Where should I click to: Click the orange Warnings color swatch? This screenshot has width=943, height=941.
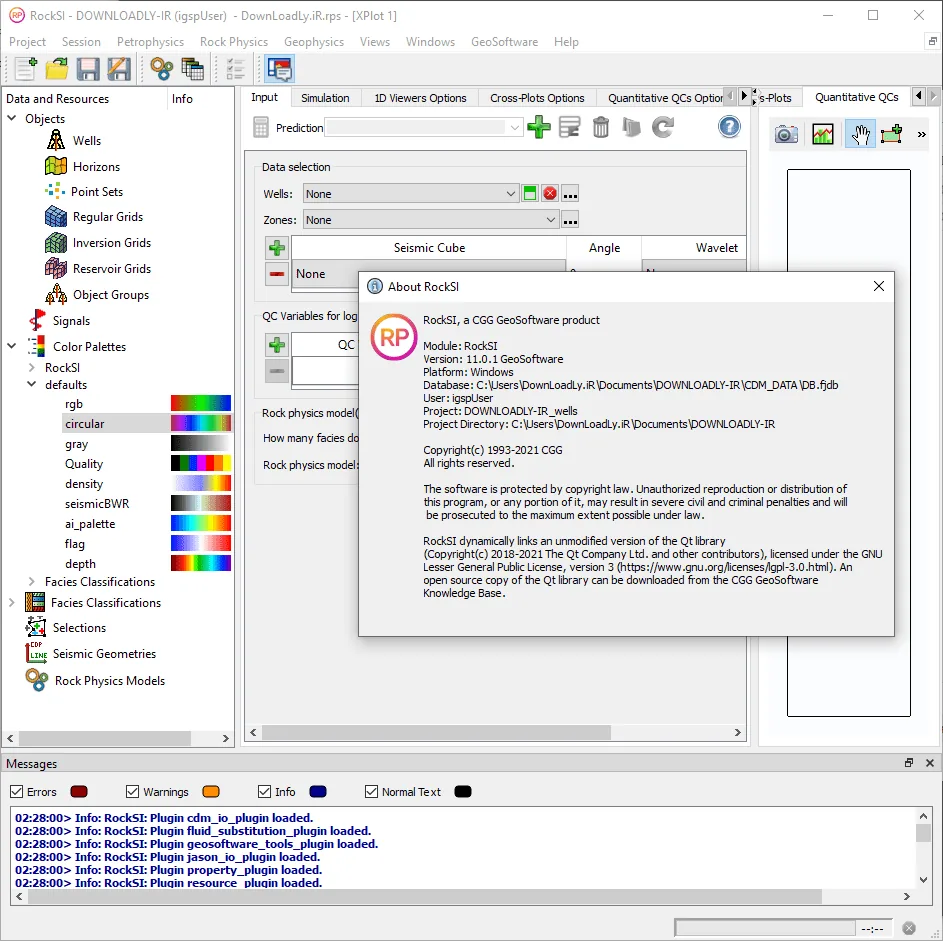tap(211, 792)
